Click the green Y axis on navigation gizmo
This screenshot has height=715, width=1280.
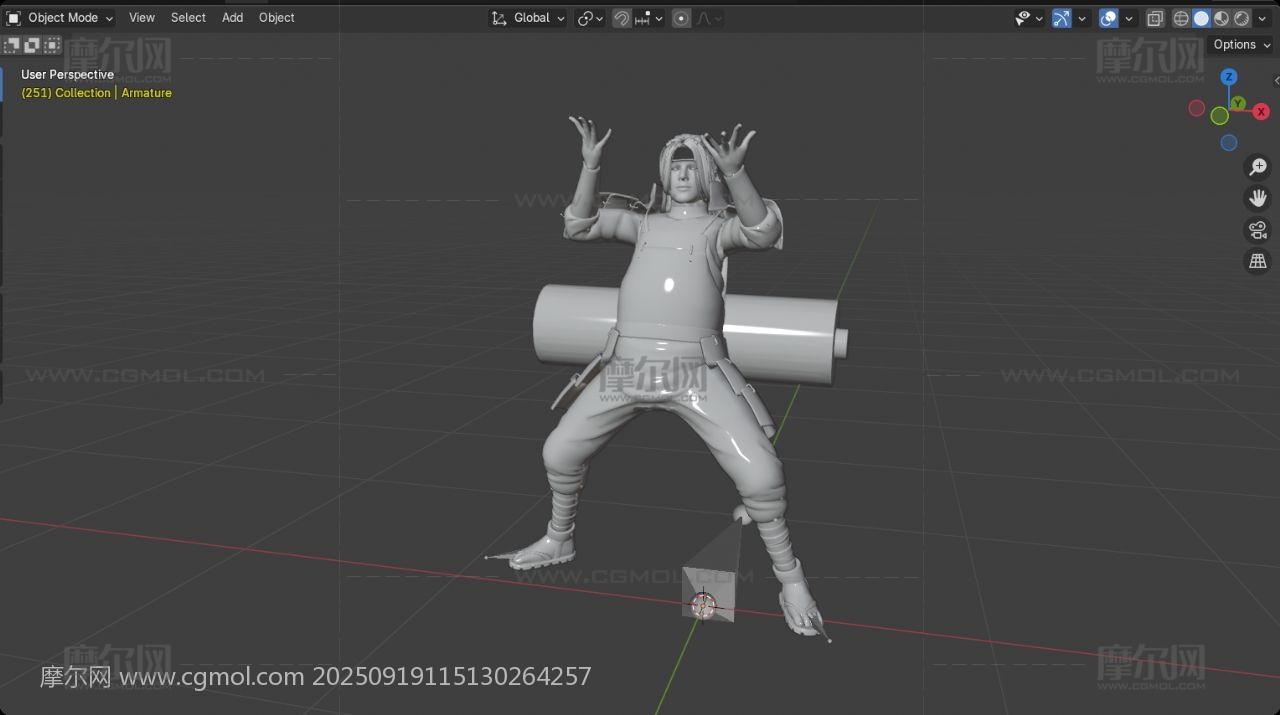[x=1238, y=103]
